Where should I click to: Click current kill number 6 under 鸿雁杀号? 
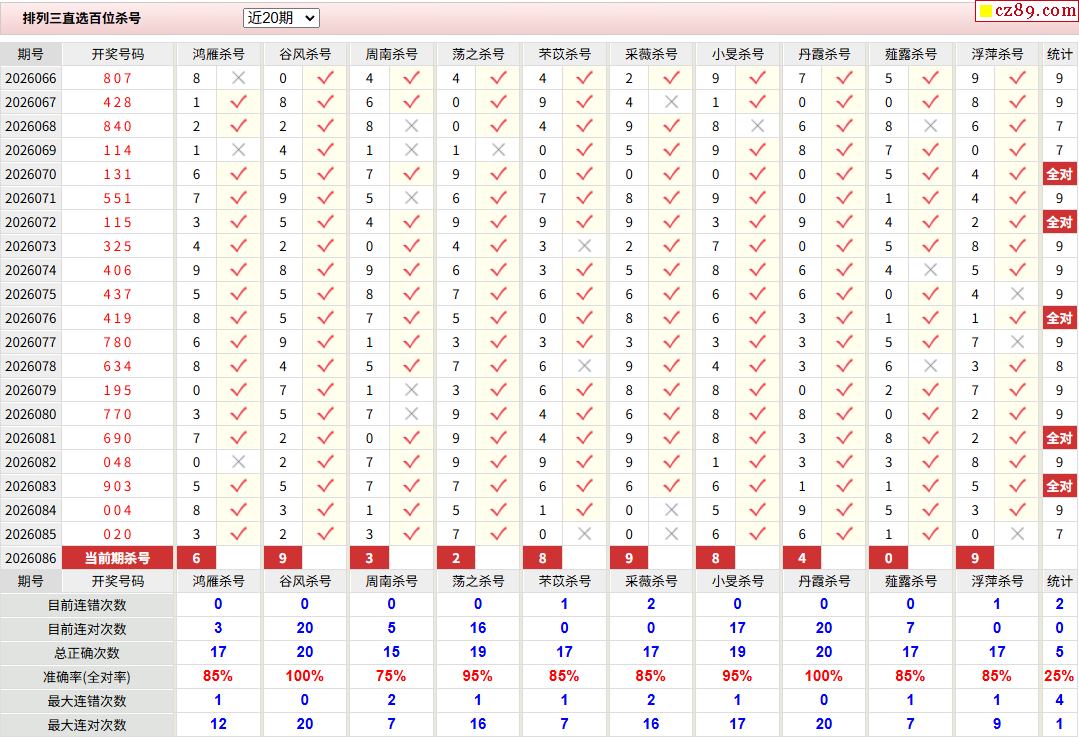(197, 558)
